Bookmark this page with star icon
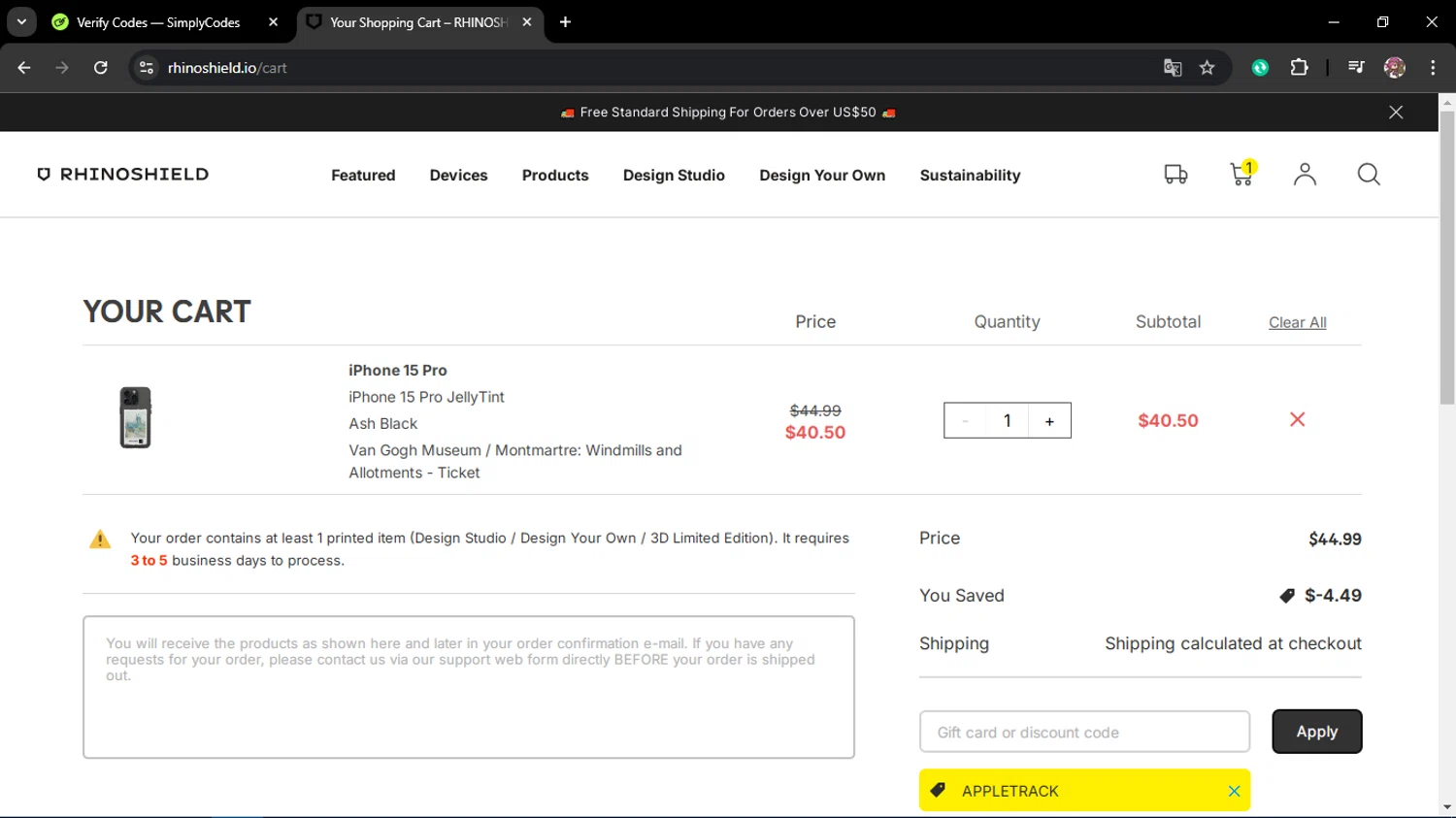Viewport: 1456px width, 818px height. pyautogui.click(x=1207, y=68)
